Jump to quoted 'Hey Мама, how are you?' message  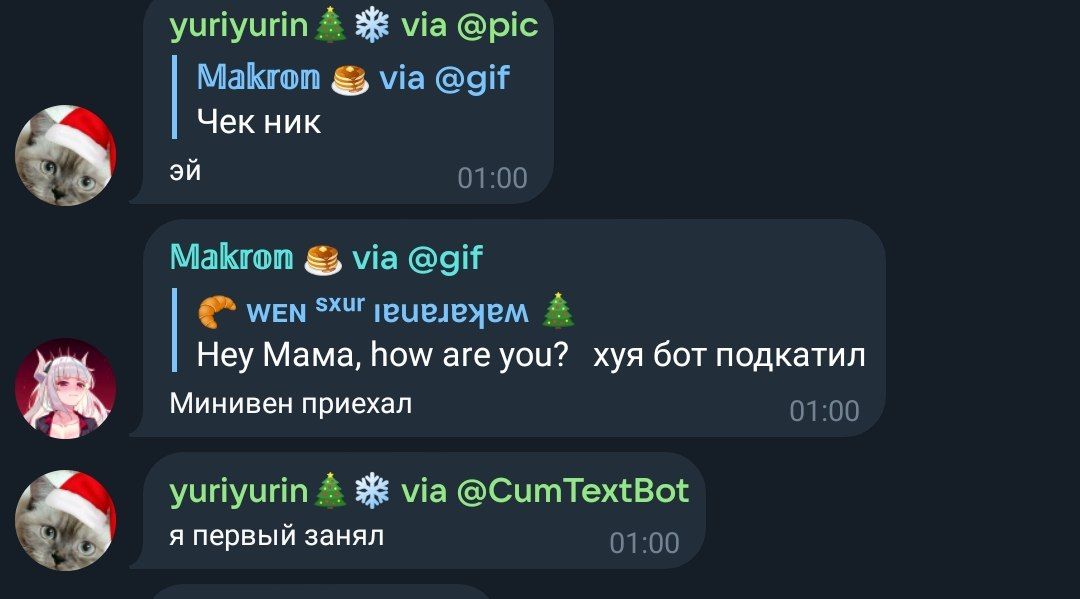point(520,330)
